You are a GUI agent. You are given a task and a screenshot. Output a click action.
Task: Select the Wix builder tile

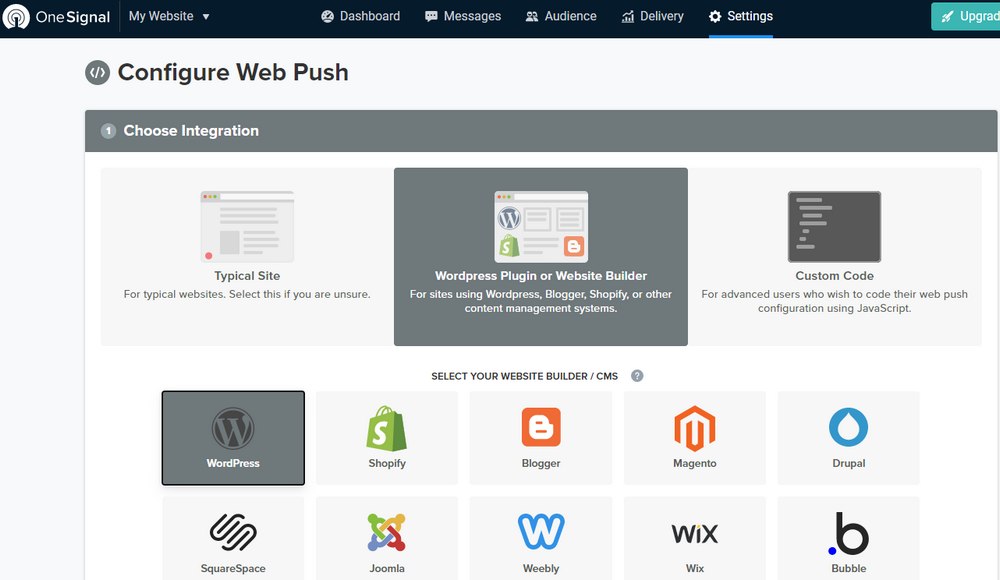[x=695, y=539]
